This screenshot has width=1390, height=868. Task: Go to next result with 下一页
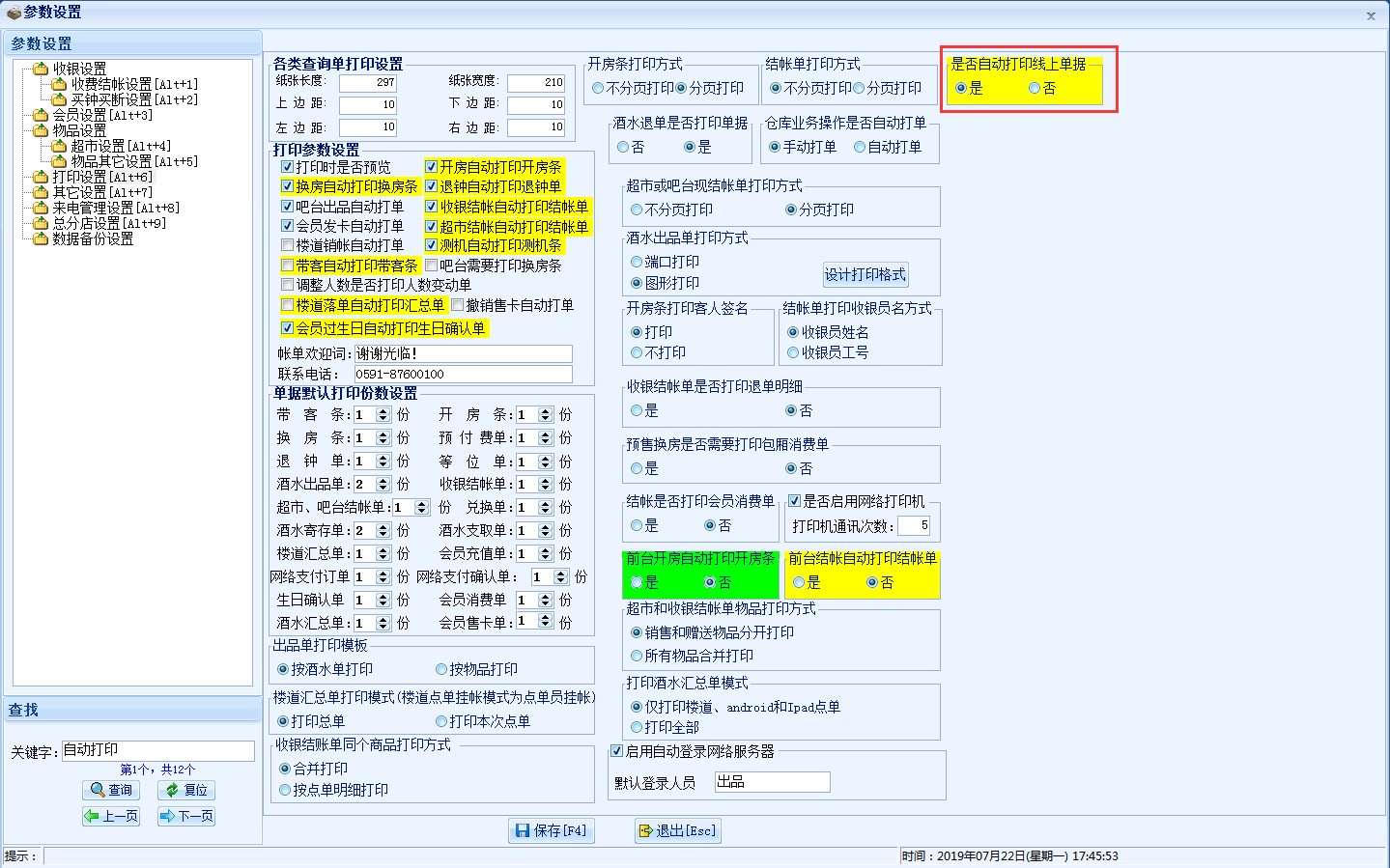pos(186,816)
